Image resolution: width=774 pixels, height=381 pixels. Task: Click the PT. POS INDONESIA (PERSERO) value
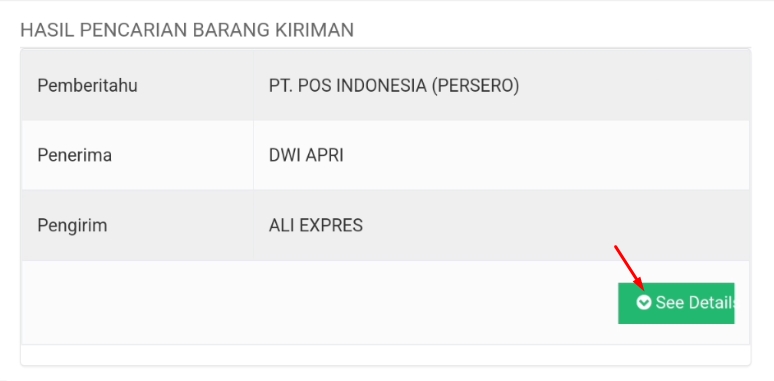394,86
